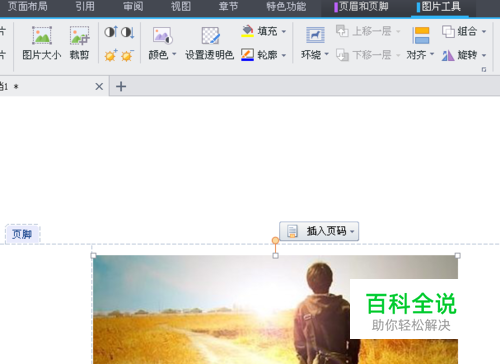
Task: Click the 填充 fill bucket icon
Action: tap(247, 31)
